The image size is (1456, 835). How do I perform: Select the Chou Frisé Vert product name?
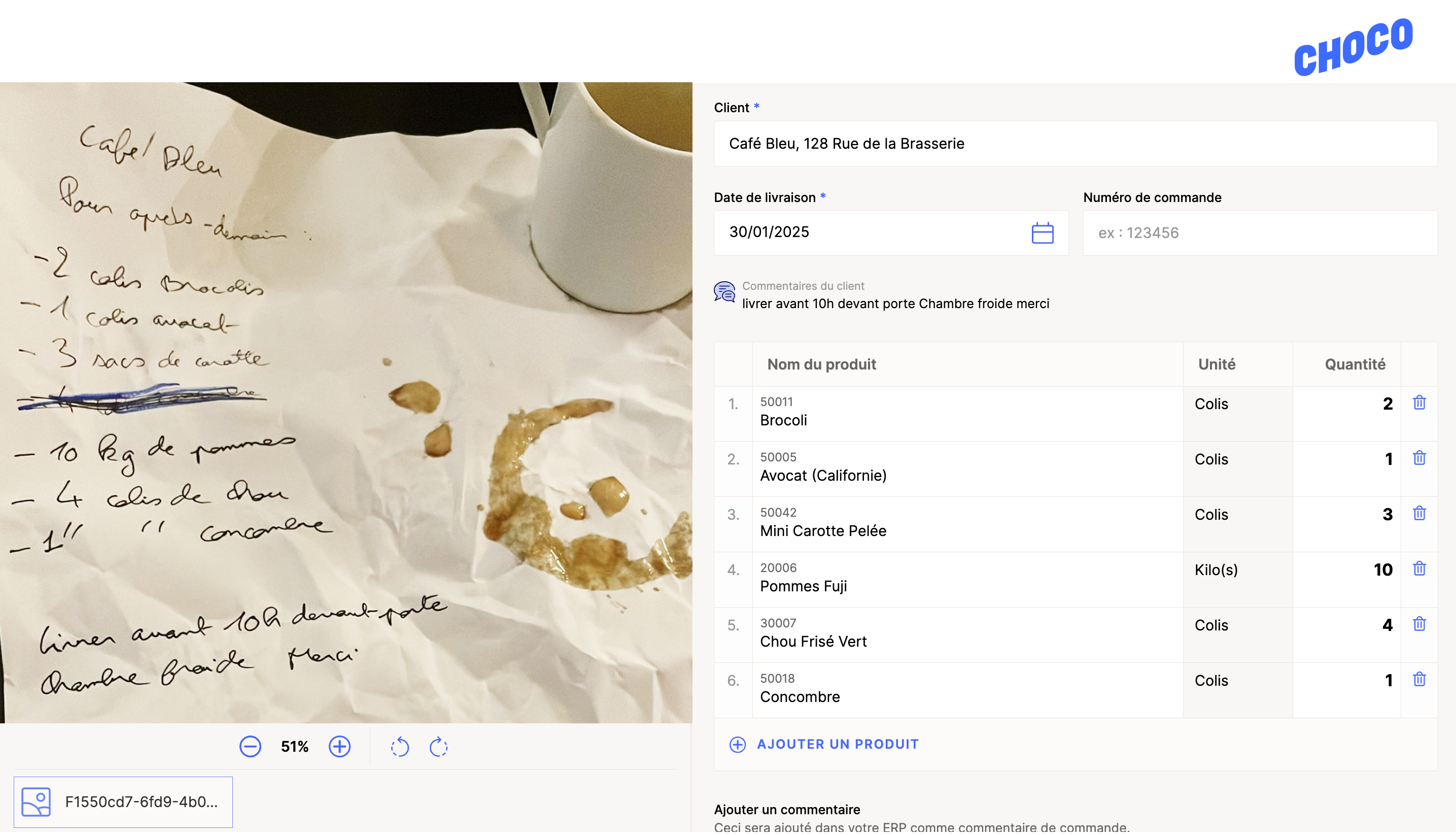[x=813, y=642]
